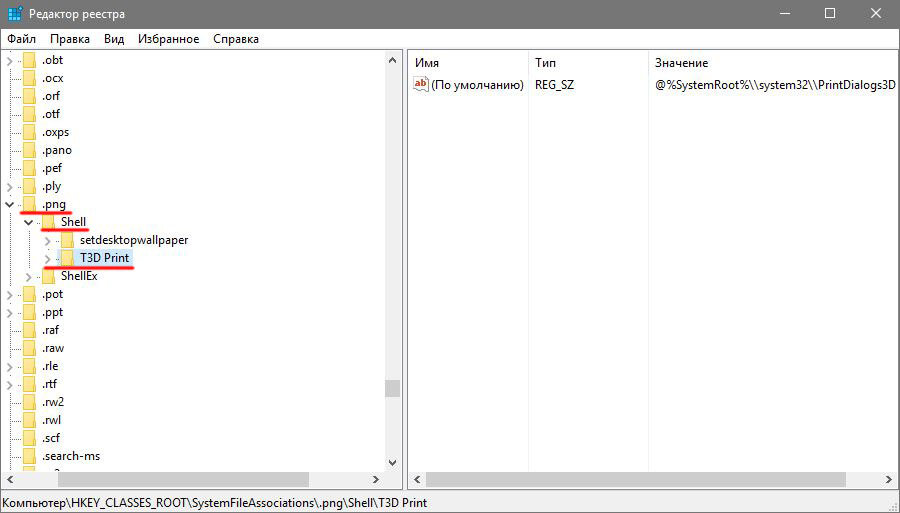Click the ShellEx folder icon
This screenshot has height=513, width=900.
pyautogui.click(x=48, y=276)
